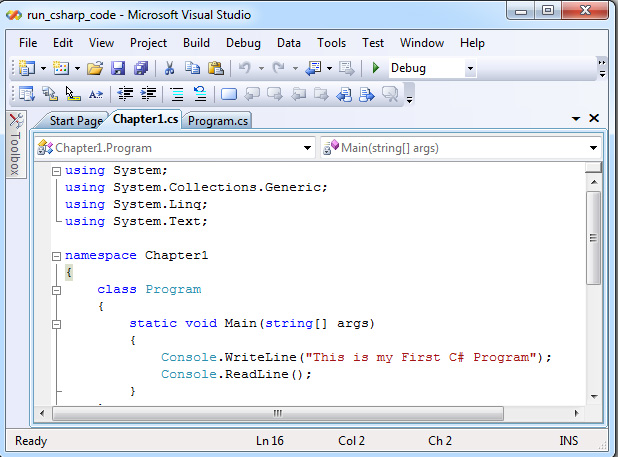Open the Tools menu
Viewport: 618px width, 457px height.
point(331,43)
